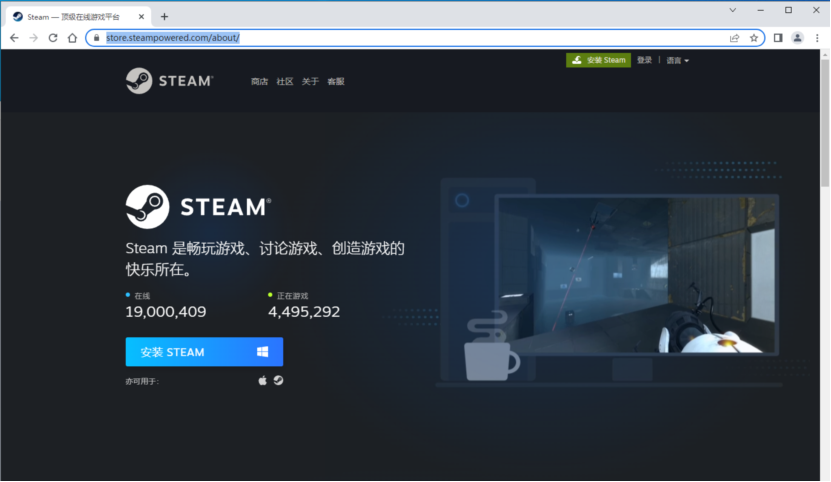The height and width of the screenshot is (482, 831).
Task: Open the Chrome profile avatar
Action: click(798, 38)
